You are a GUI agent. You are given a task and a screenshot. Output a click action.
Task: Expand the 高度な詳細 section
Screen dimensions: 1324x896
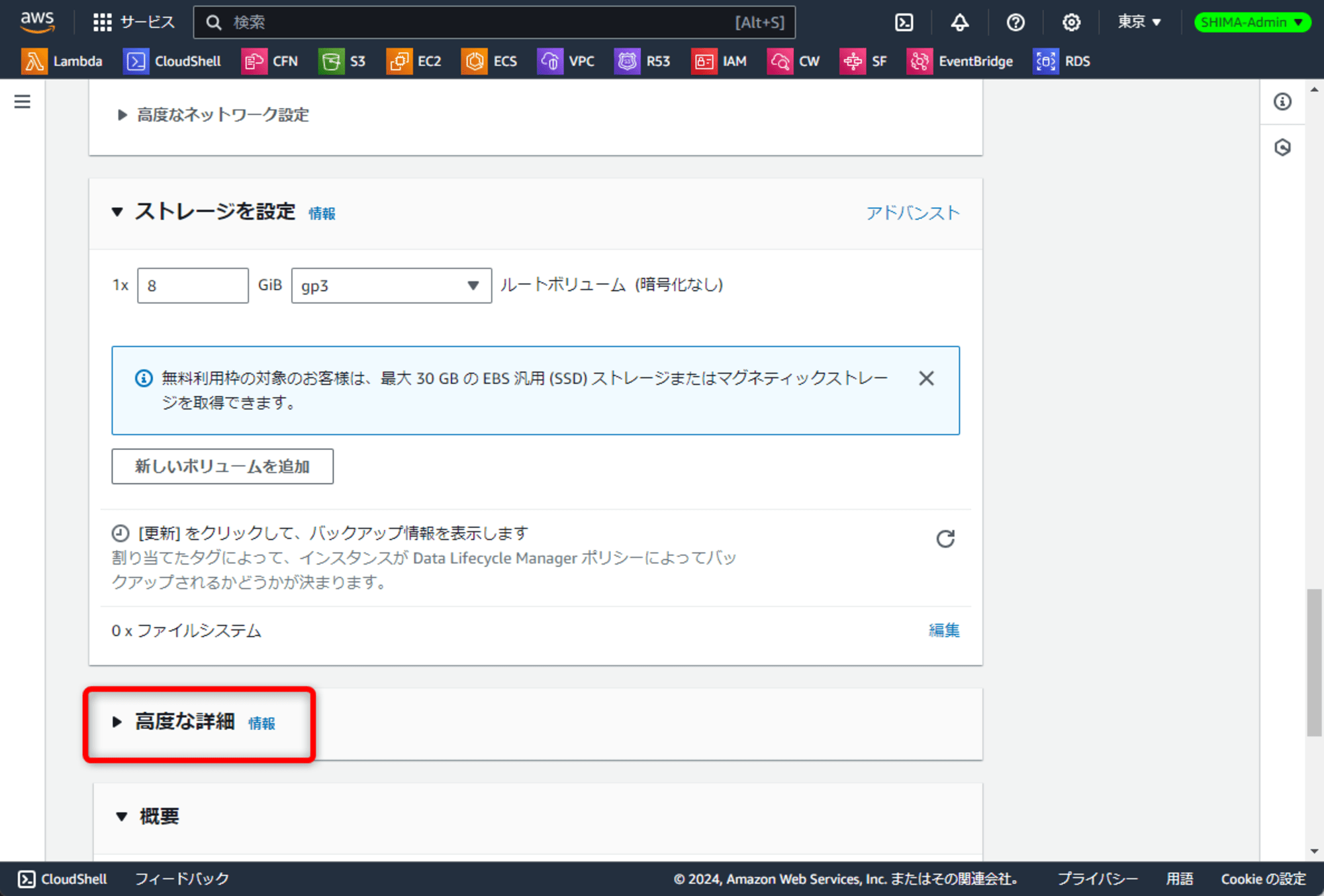click(x=117, y=722)
